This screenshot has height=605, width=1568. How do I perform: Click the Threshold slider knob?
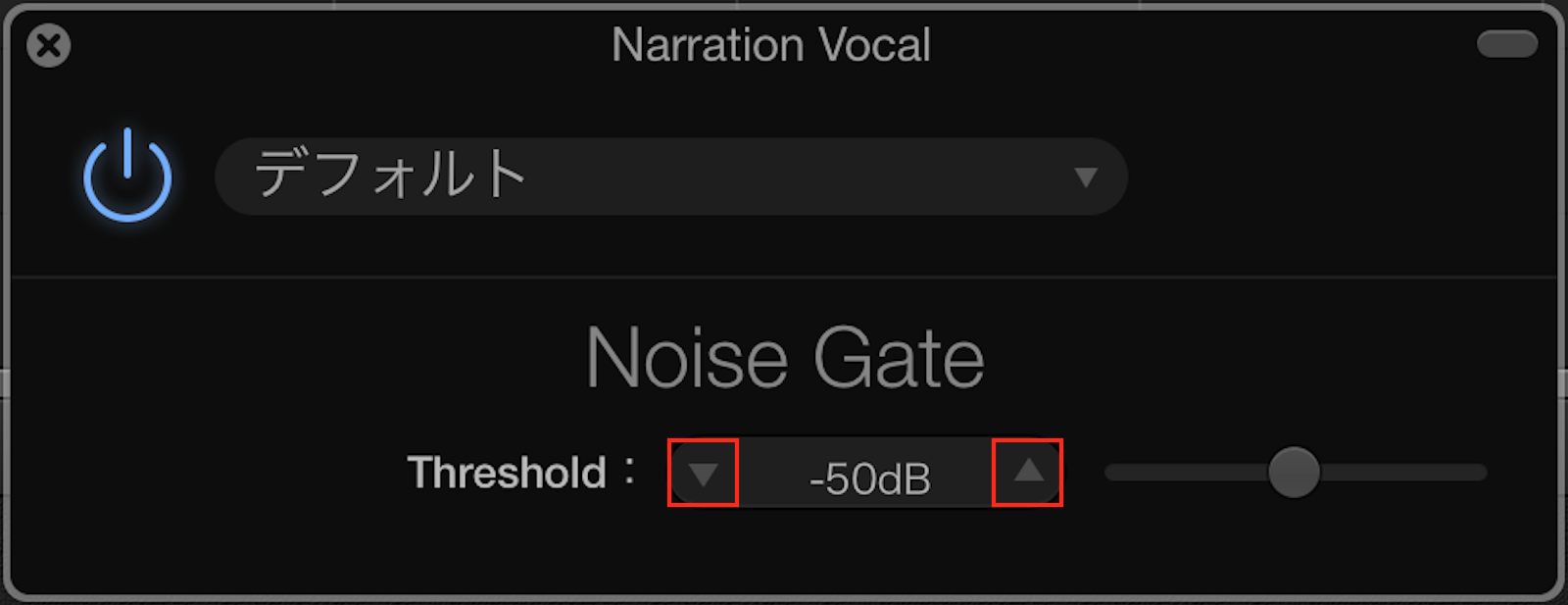coord(1294,473)
